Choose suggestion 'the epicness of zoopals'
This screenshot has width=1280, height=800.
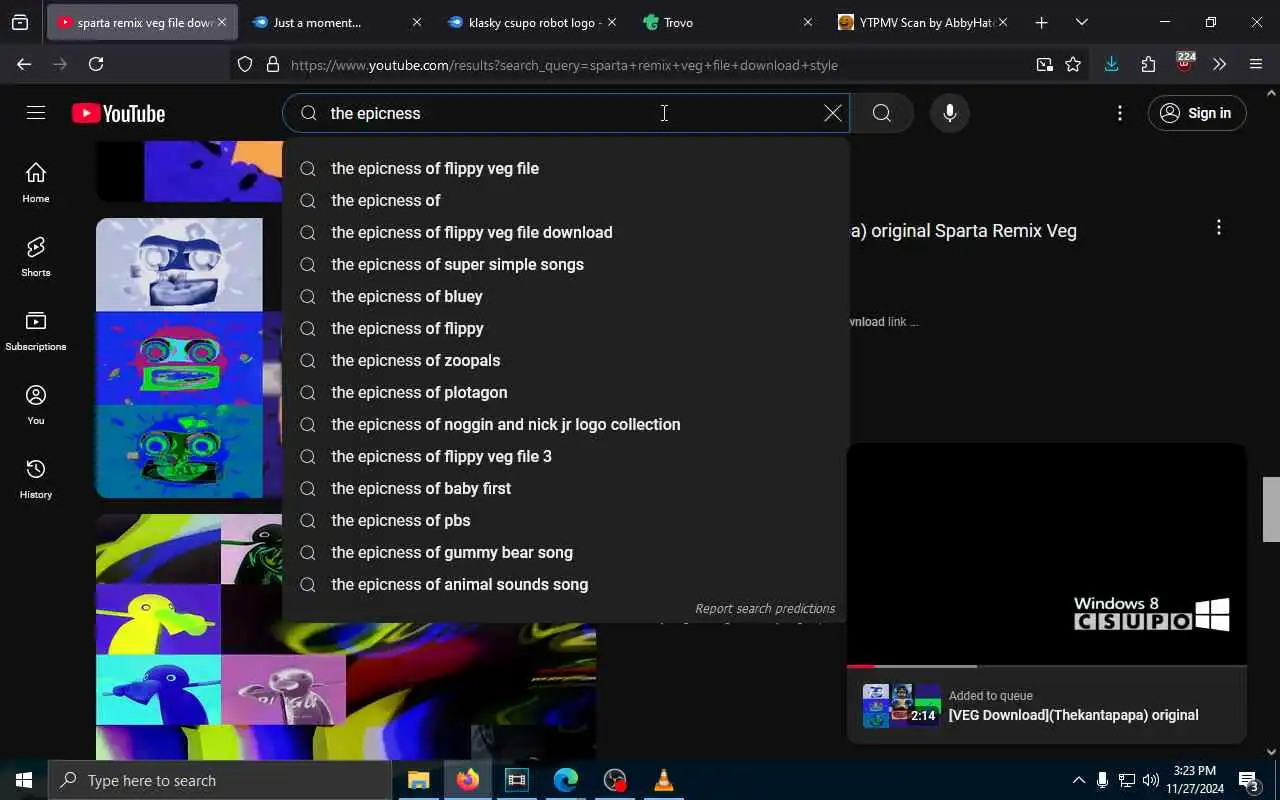(565, 360)
